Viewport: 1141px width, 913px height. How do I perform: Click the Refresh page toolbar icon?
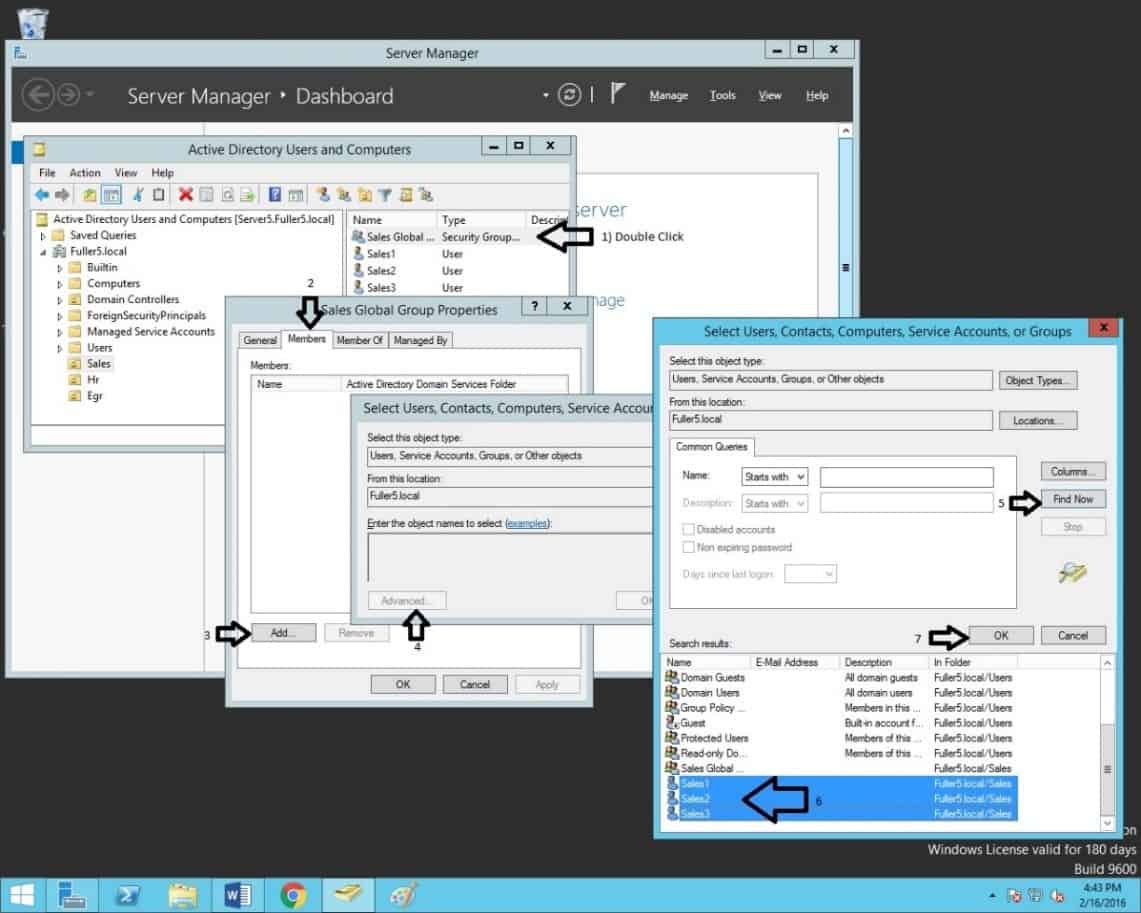(x=227, y=195)
